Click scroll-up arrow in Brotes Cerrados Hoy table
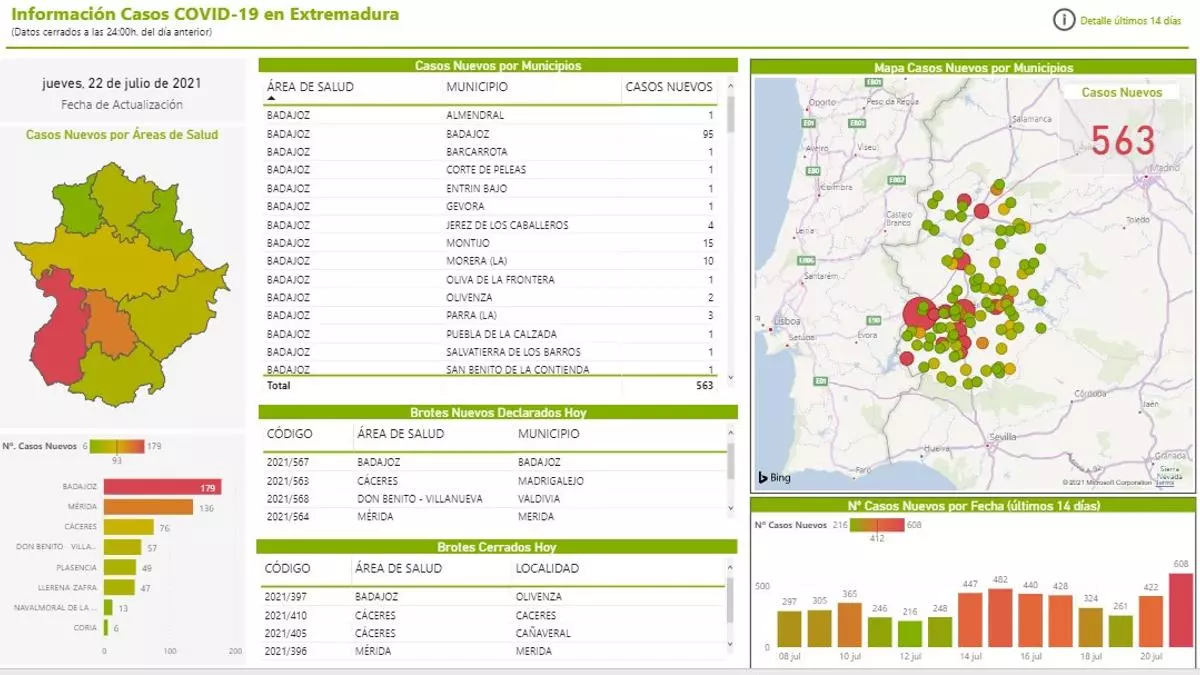 coord(730,566)
